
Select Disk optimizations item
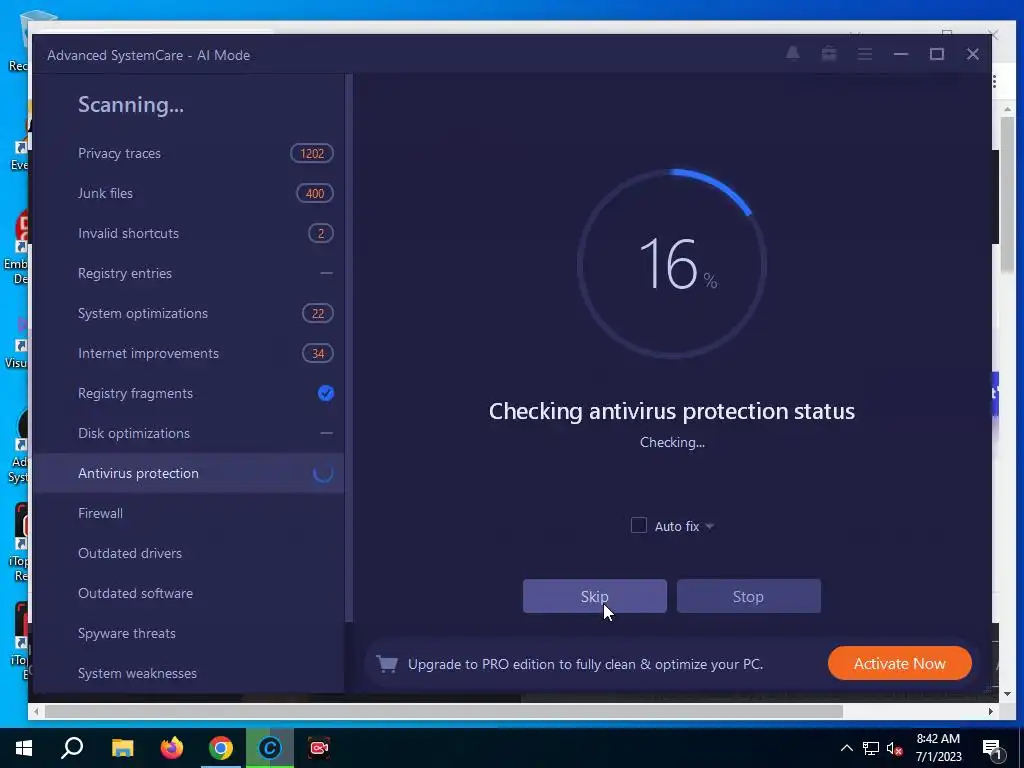pyautogui.click(x=189, y=433)
